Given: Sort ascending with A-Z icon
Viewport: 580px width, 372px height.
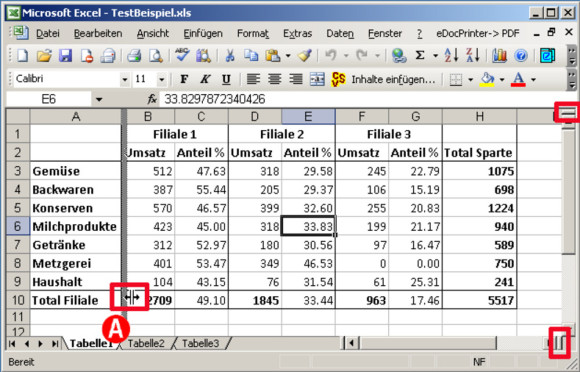Looking at the screenshot, I should [x=452, y=56].
